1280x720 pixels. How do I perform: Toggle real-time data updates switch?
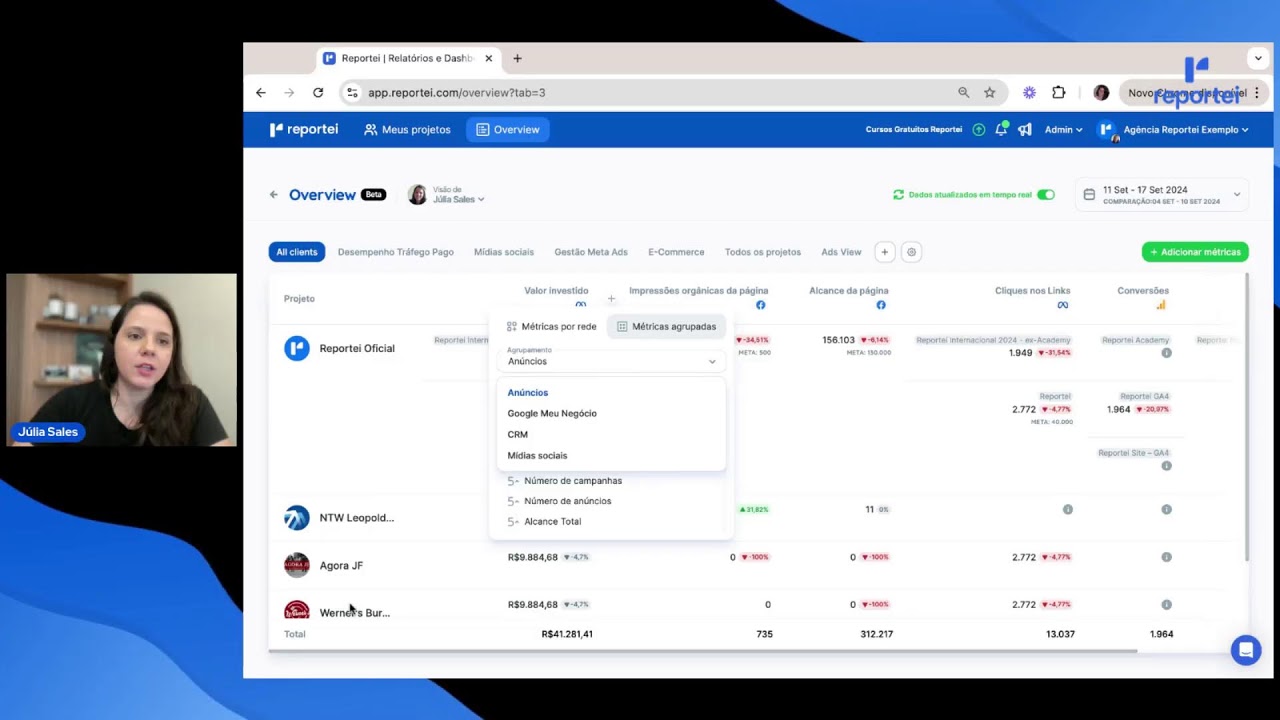click(x=1046, y=194)
